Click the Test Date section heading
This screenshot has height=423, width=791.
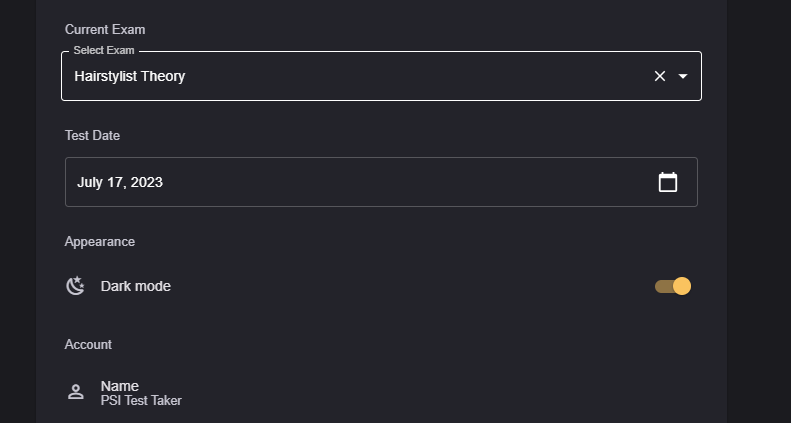click(92, 135)
